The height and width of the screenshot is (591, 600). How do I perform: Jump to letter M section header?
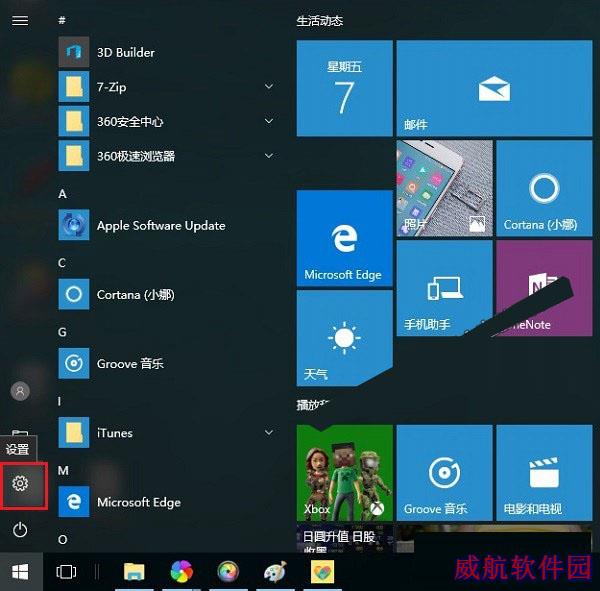click(x=63, y=470)
